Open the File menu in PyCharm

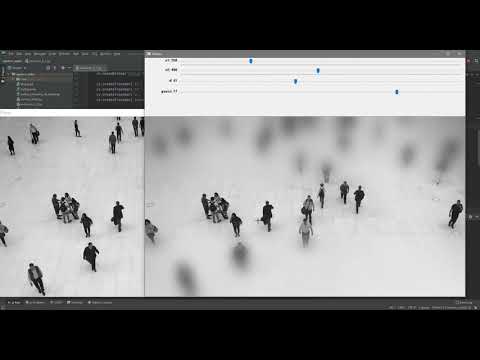11,54
